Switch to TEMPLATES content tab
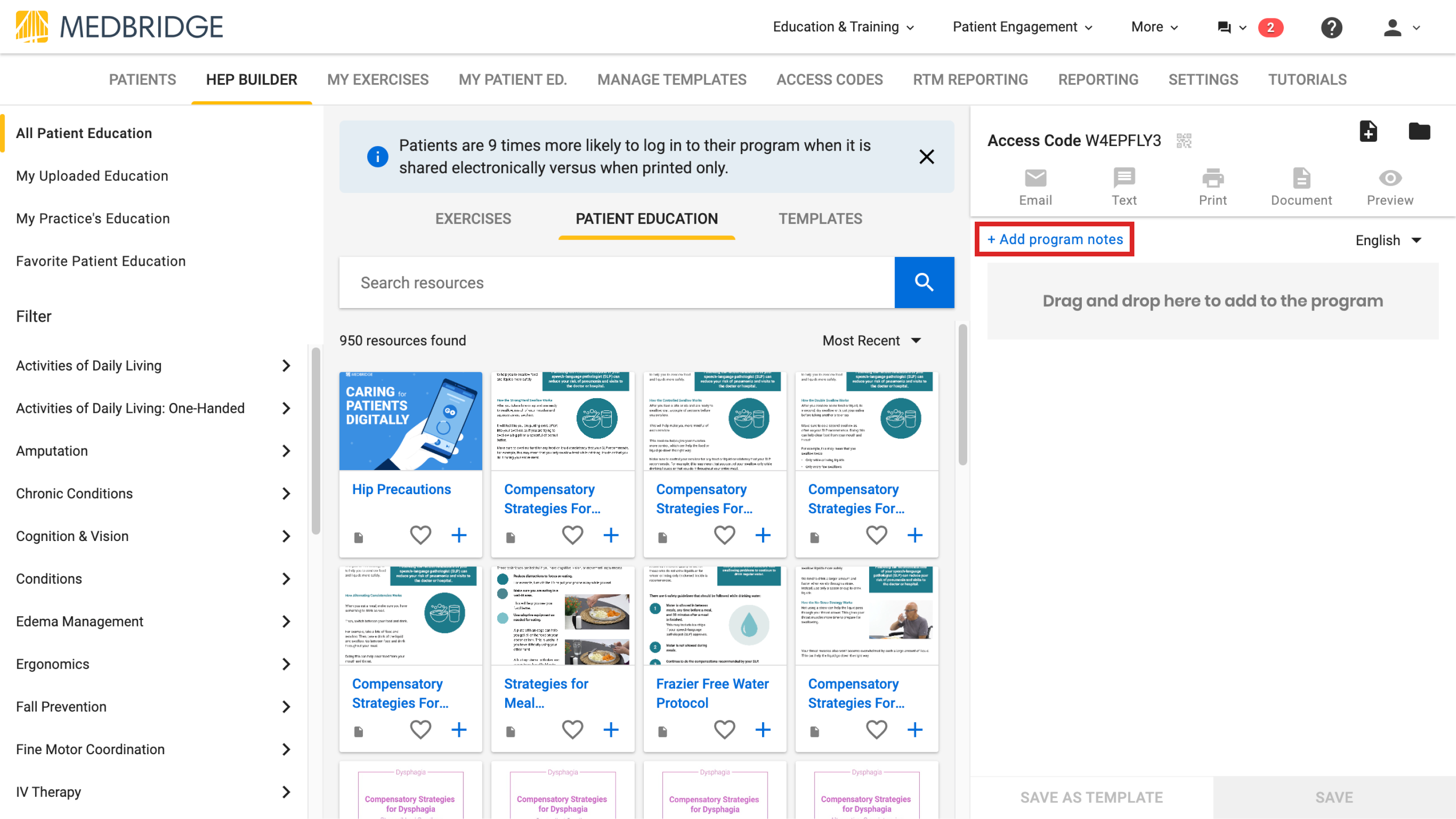Image resolution: width=1456 pixels, height=819 pixels. tap(820, 219)
